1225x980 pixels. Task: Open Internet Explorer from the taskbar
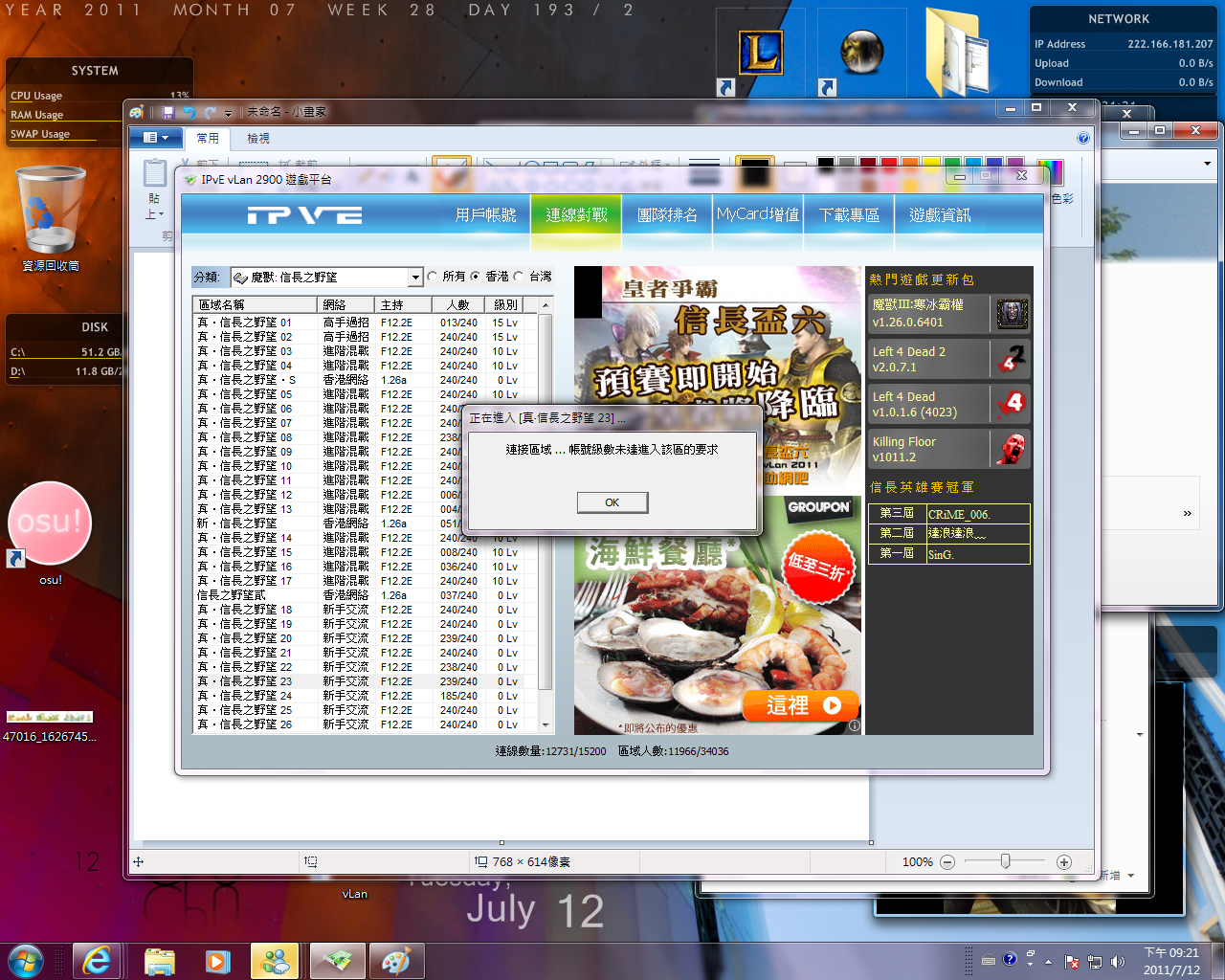coord(97,960)
